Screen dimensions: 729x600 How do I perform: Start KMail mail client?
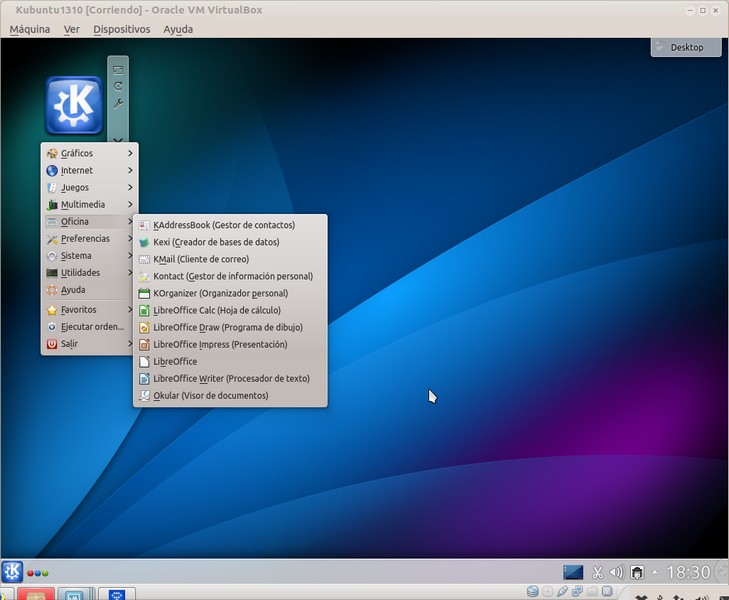click(x=200, y=259)
